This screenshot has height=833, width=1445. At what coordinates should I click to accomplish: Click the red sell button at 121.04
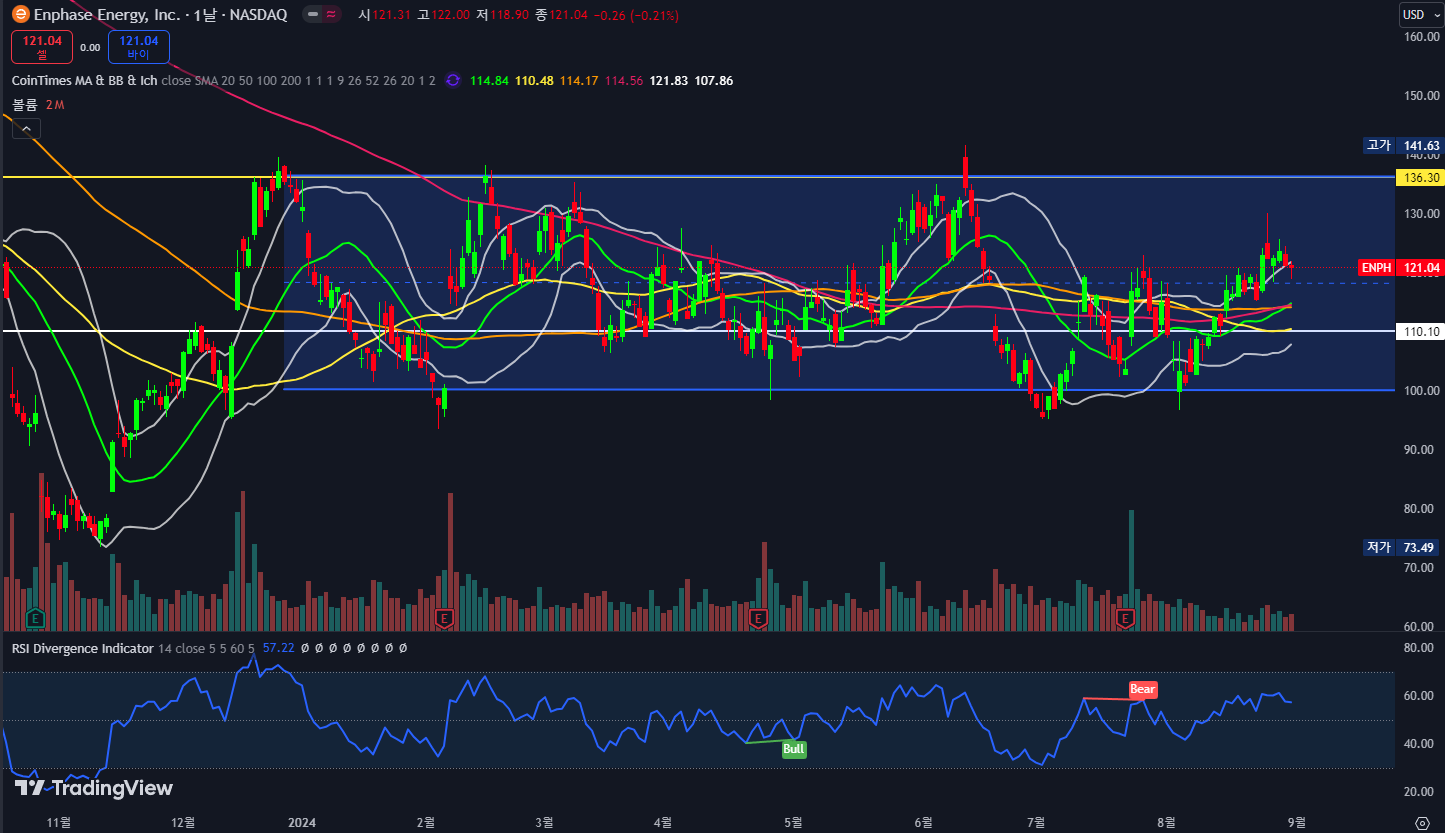[x=43, y=47]
